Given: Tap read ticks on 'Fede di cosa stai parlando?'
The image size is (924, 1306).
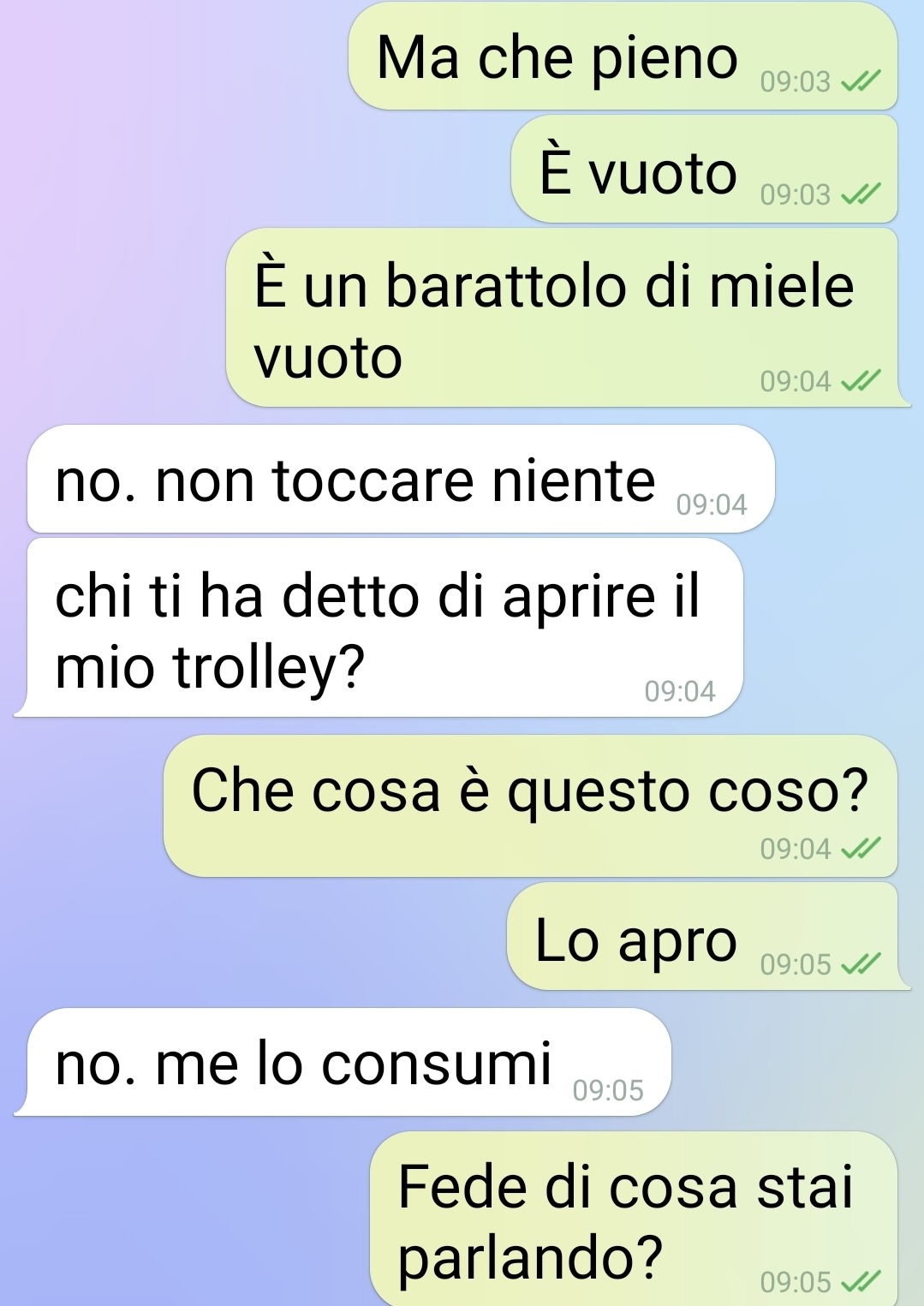Looking at the screenshot, I should 860,1282.
